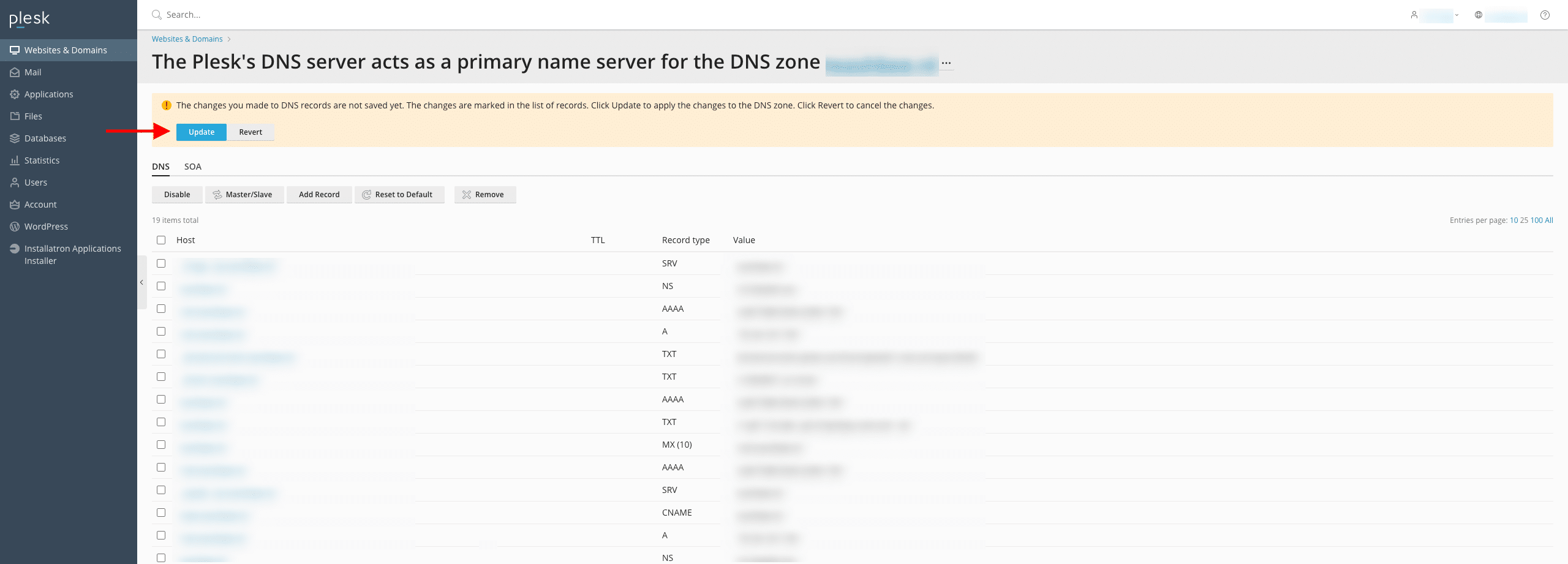Viewport: 1568px width, 564px height.
Task: Switch to the DNS tab
Action: (160, 167)
